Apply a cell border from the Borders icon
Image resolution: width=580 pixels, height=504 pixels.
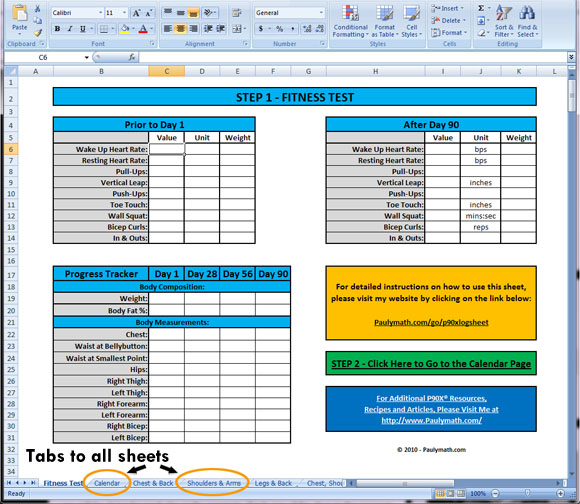coord(104,28)
